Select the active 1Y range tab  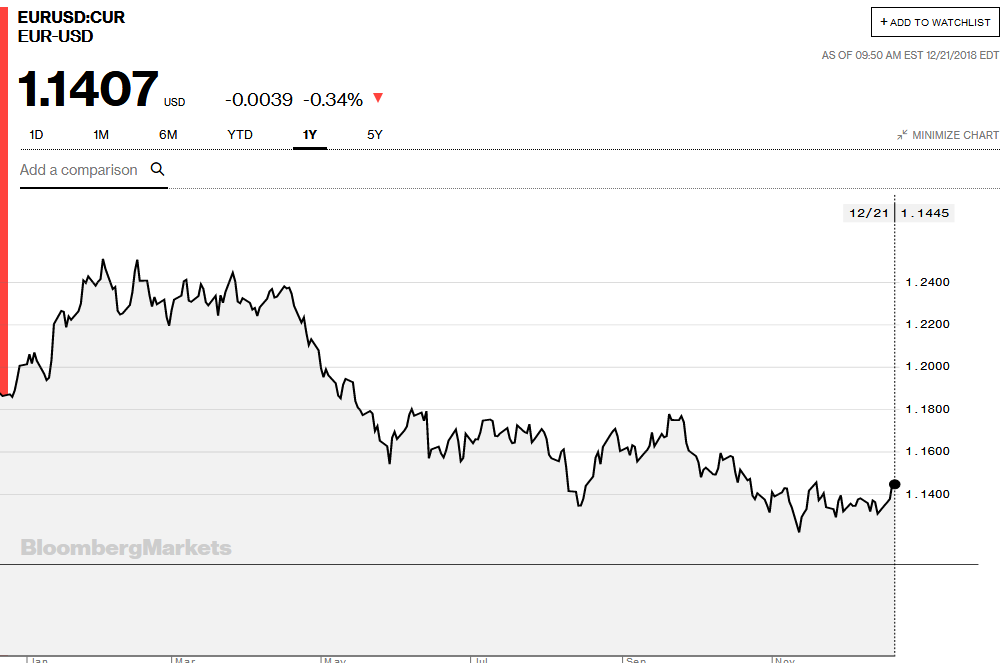[x=310, y=134]
